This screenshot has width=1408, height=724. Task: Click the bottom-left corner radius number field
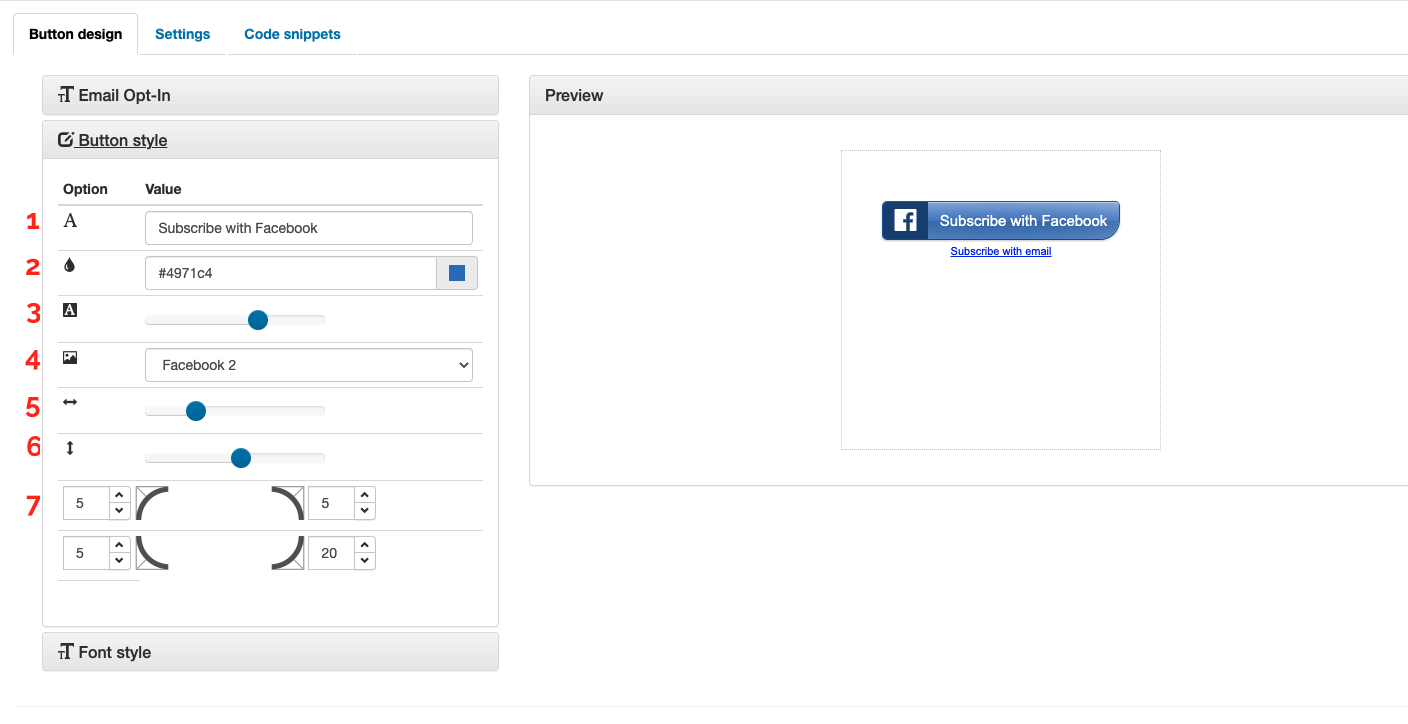click(86, 553)
